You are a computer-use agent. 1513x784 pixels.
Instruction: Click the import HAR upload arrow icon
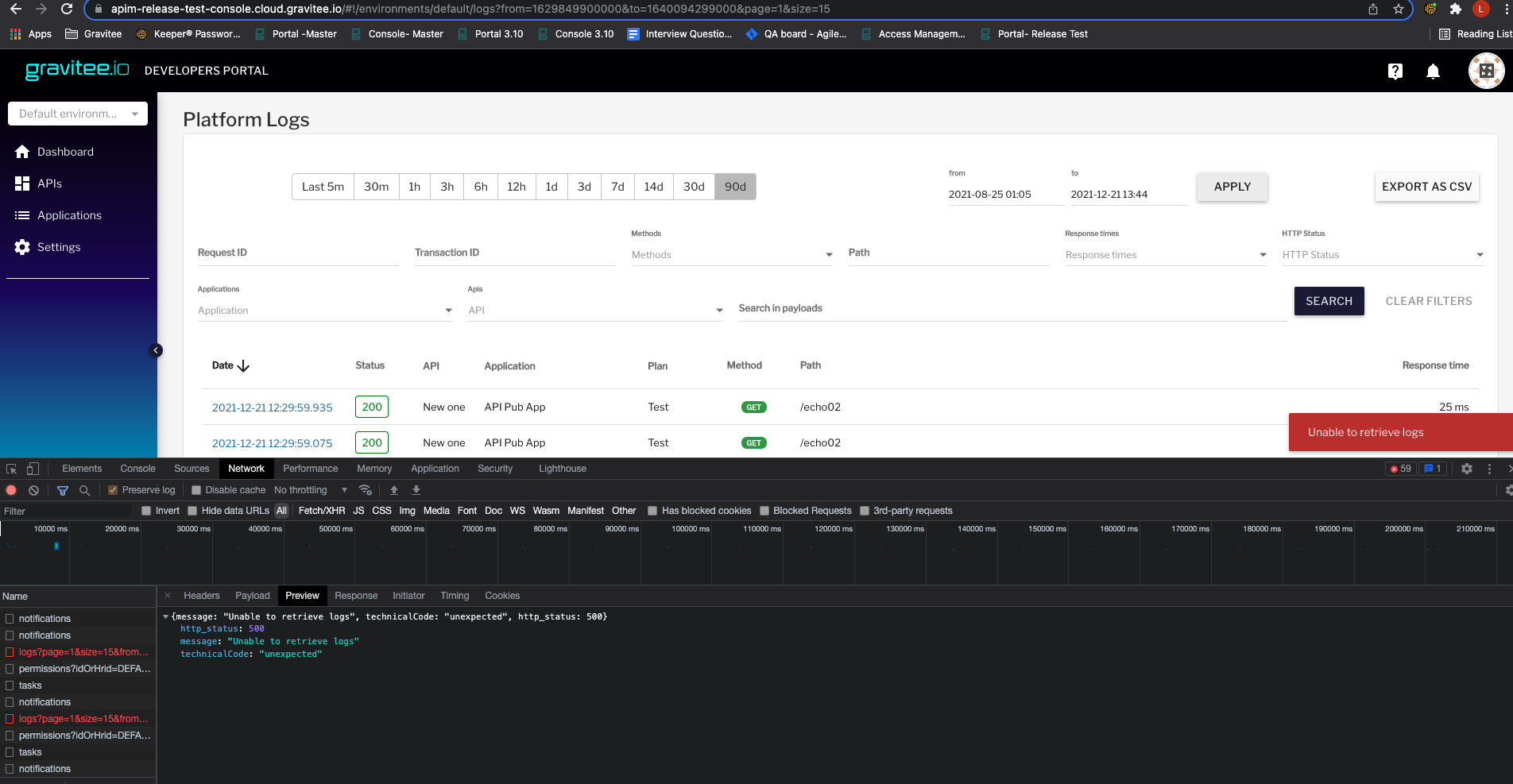(394, 490)
